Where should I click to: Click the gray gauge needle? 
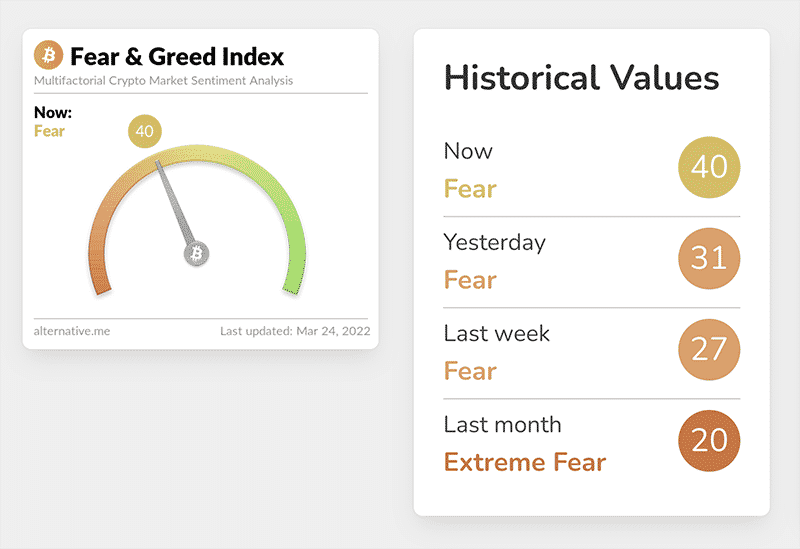click(x=175, y=204)
